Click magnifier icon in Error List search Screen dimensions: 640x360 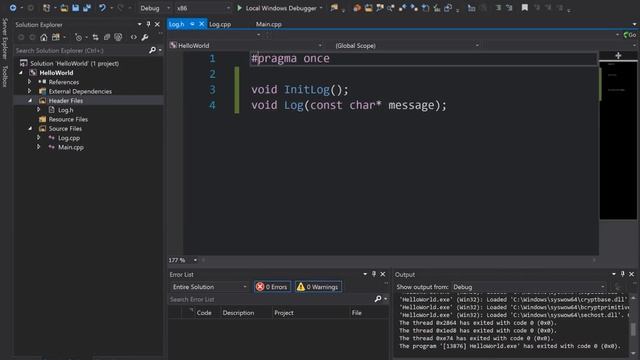[x=378, y=299]
